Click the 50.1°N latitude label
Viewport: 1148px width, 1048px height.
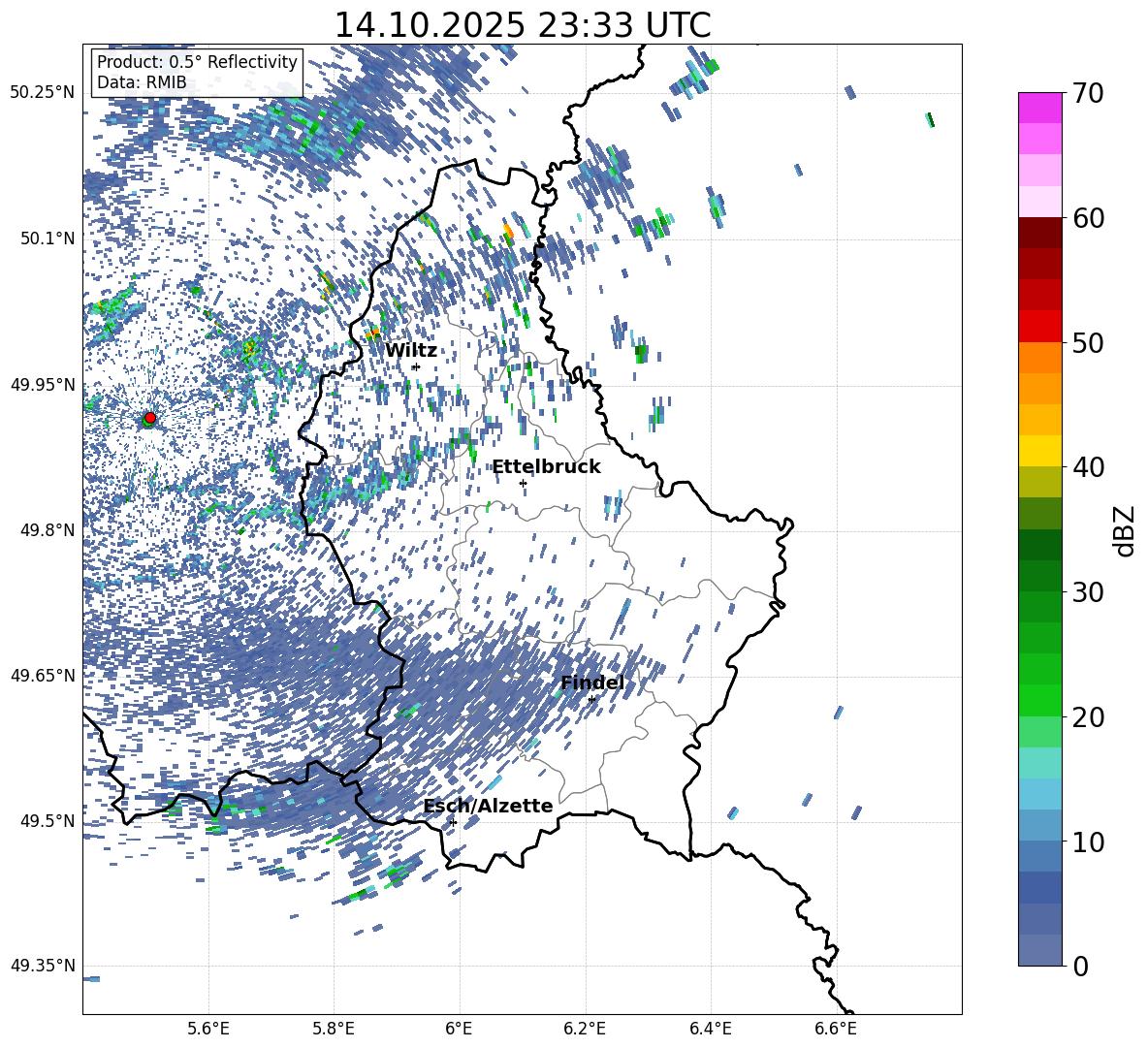pos(47,238)
